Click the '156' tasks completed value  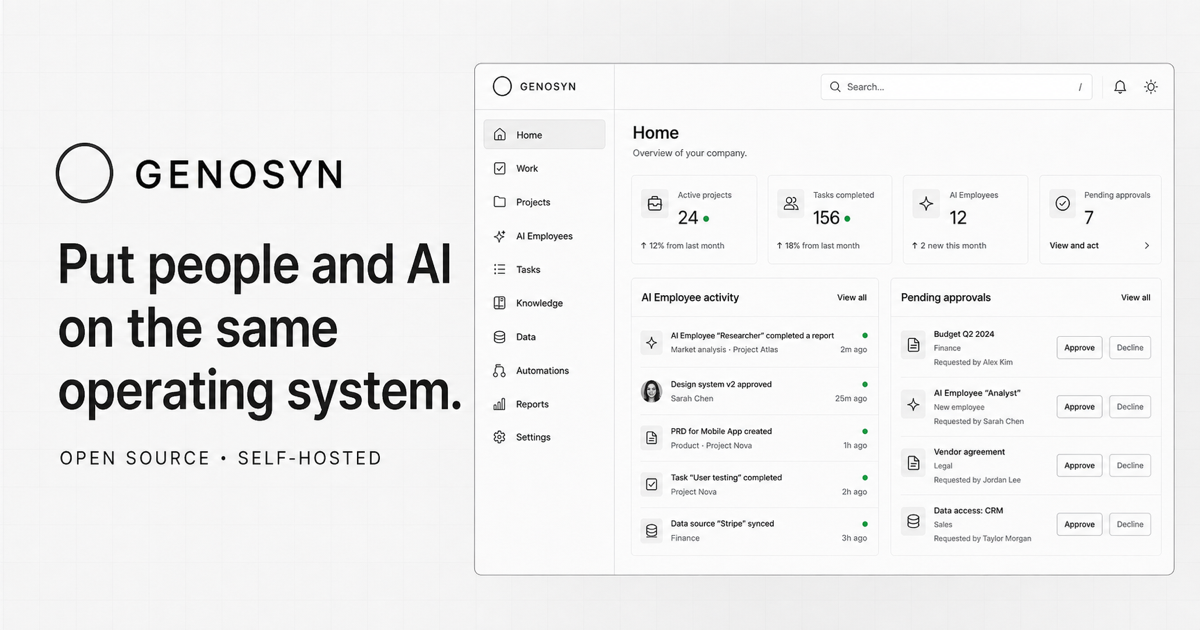click(x=826, y=217)
